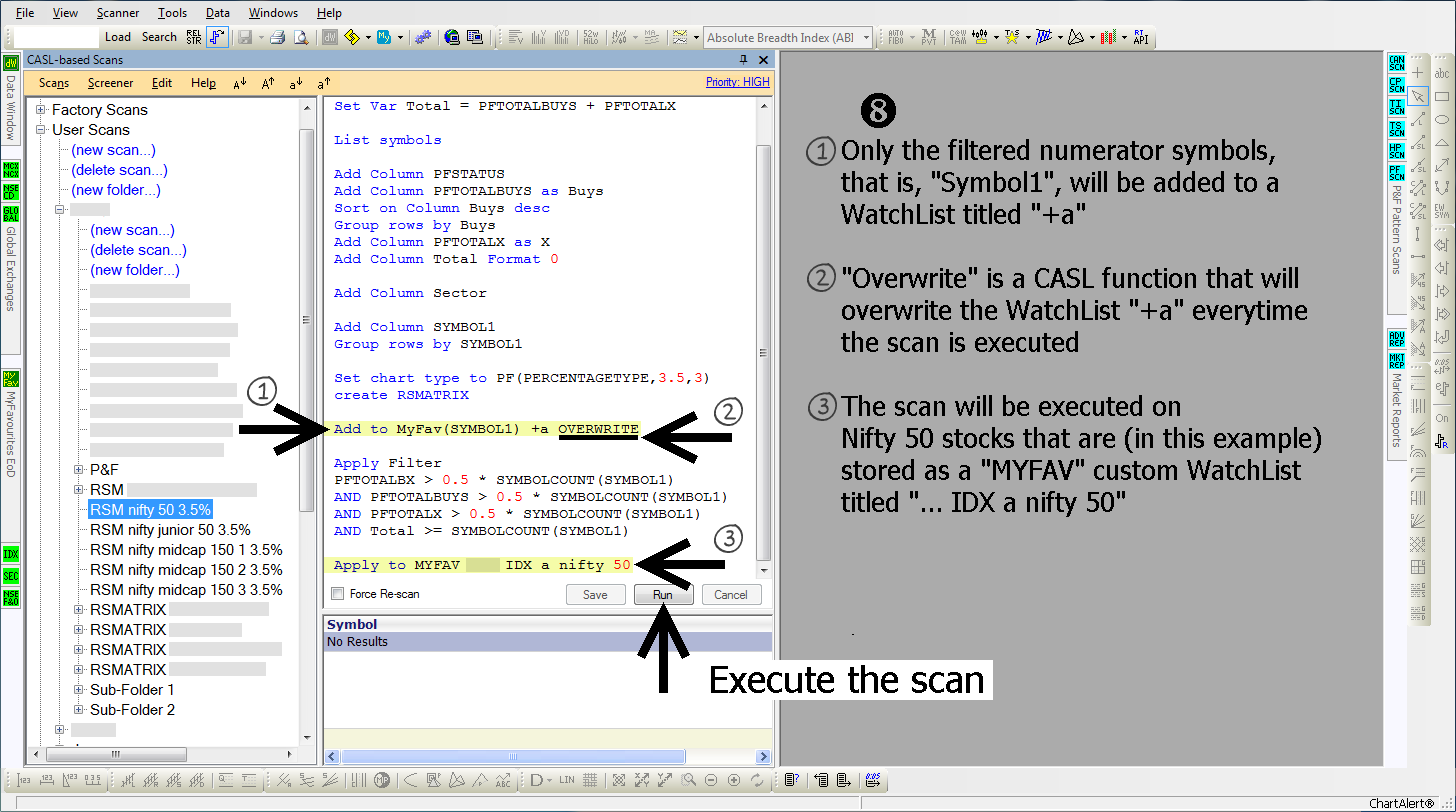This screenshot has height=812, width=1456.
Task: Click the MyFav sidebar icon
Action: click(x=11, y=379)
